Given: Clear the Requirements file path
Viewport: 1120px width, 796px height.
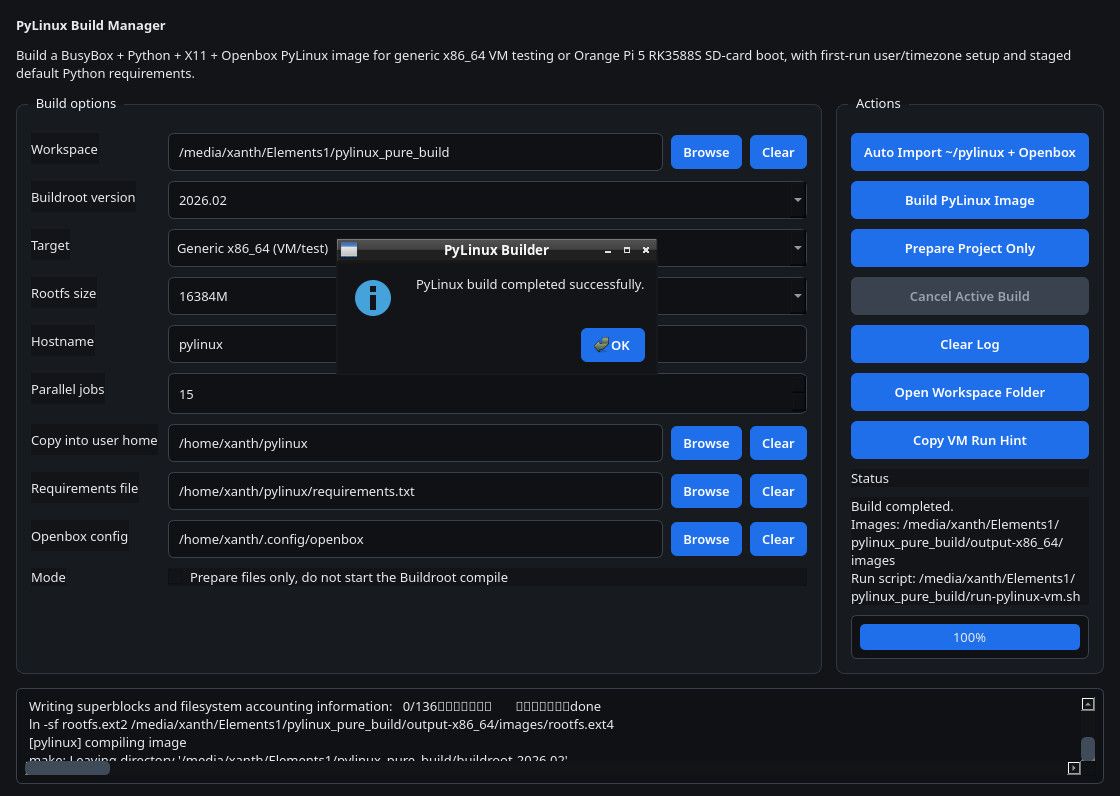Looking at the screenshot, I should (777, 491).
